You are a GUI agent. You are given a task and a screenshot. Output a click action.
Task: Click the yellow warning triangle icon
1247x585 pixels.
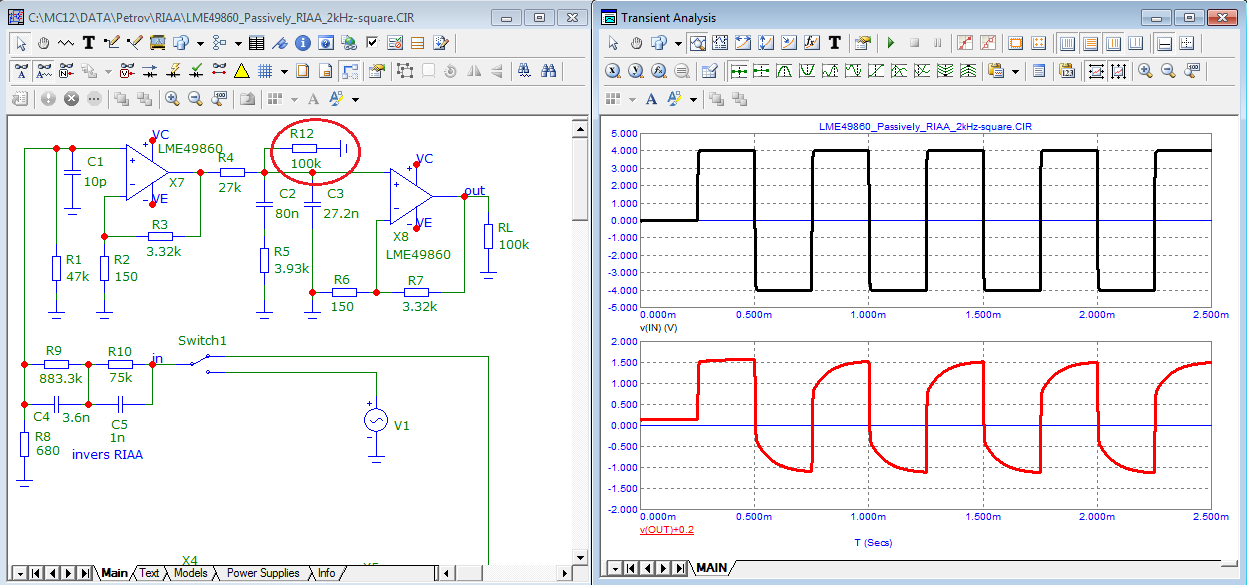(241, 71)
